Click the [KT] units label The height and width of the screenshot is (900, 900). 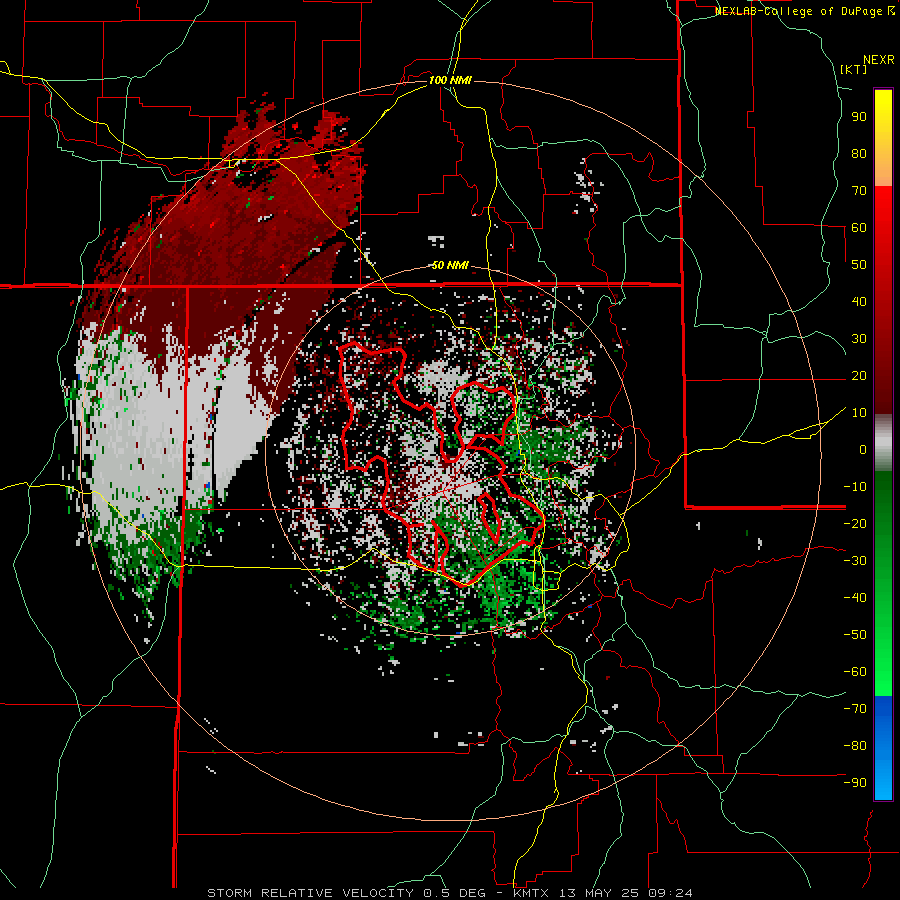(853, 69)
